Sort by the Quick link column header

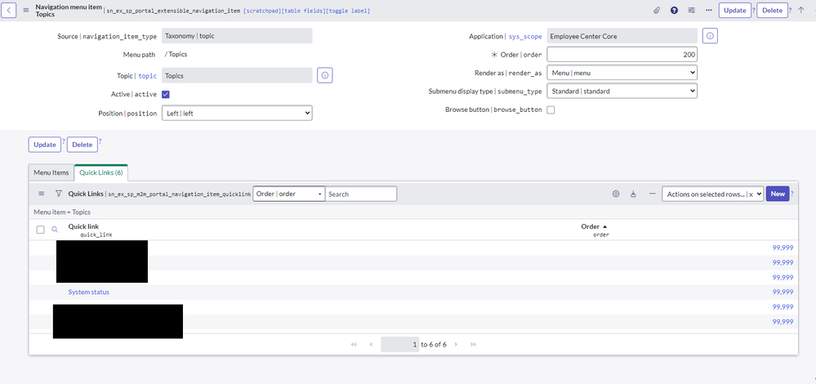[83, 226]
